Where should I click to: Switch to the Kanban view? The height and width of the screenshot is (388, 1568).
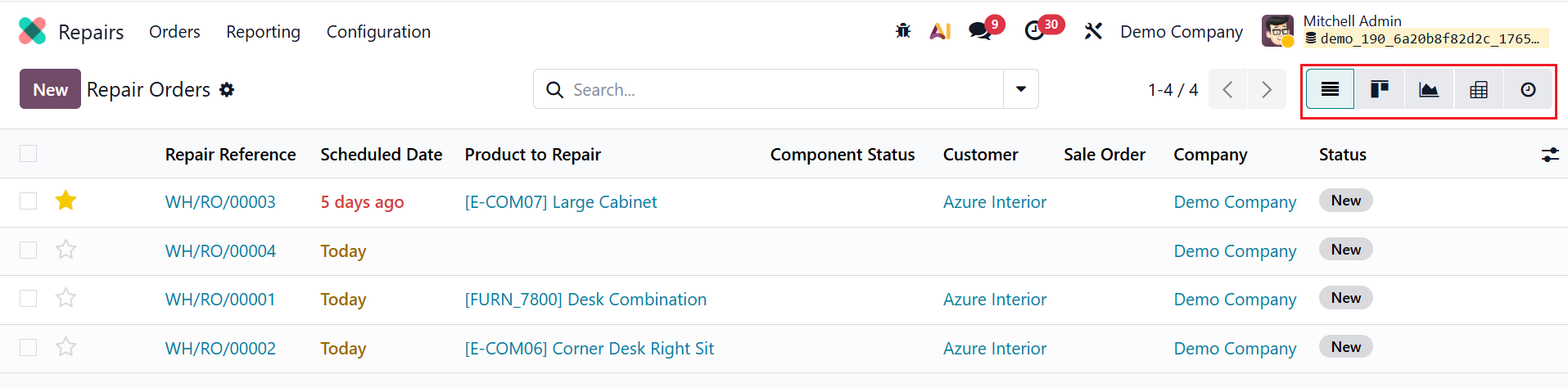[1380, 89]
